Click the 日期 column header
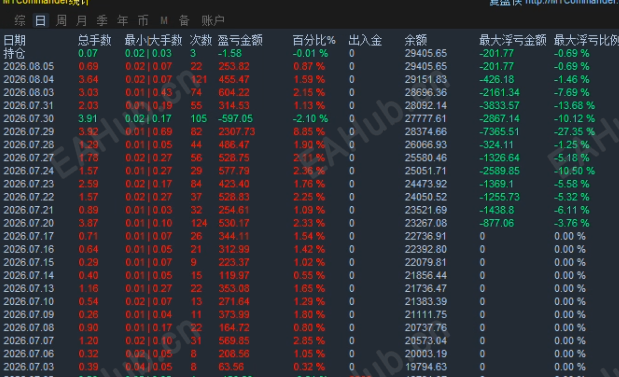The image size is (619, 377). coord(15,40)
